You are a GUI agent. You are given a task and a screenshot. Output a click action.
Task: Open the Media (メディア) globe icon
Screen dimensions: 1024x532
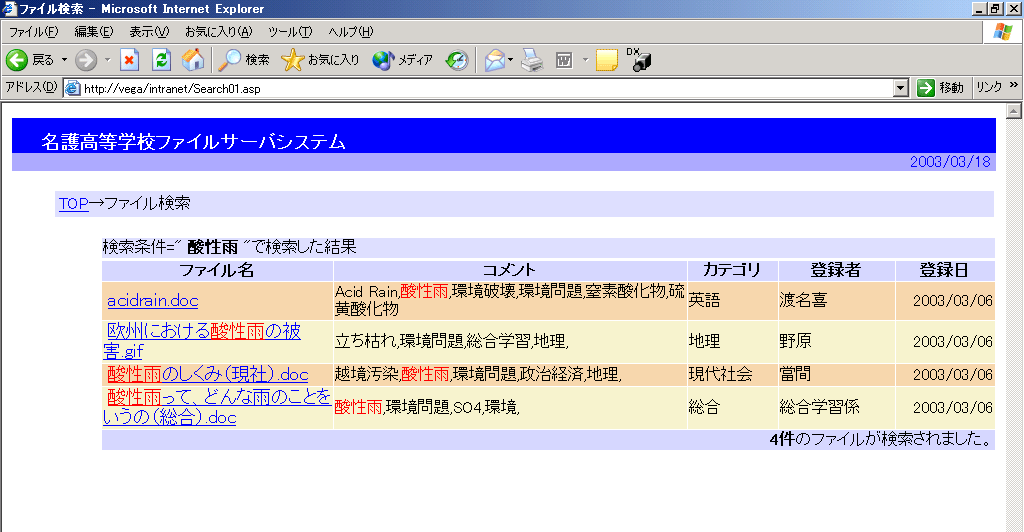point(383,60)
